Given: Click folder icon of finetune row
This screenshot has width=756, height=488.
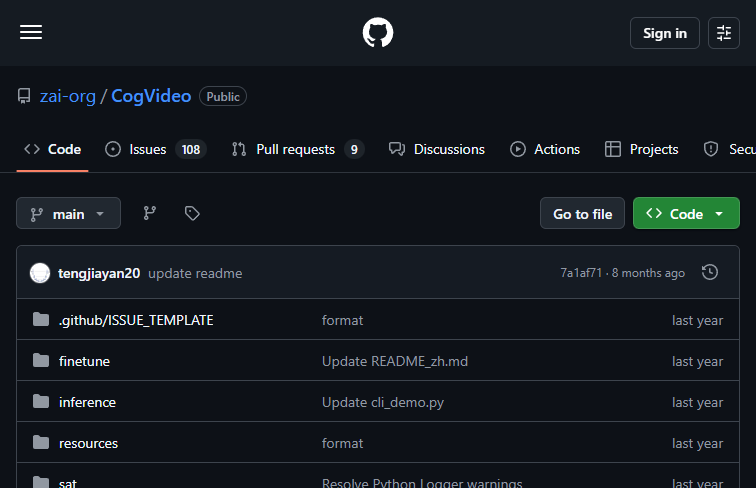Looking at the screenshot, I should coord(41,360).
